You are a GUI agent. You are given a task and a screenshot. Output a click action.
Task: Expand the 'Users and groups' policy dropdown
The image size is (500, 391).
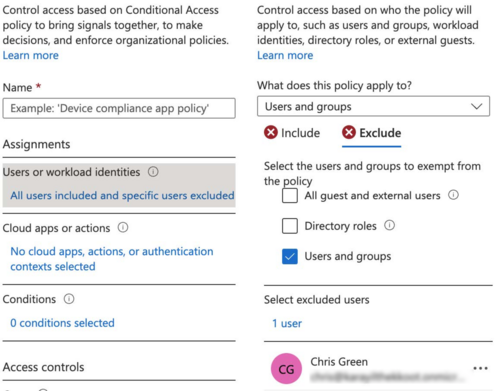click(x=373, y=106)
